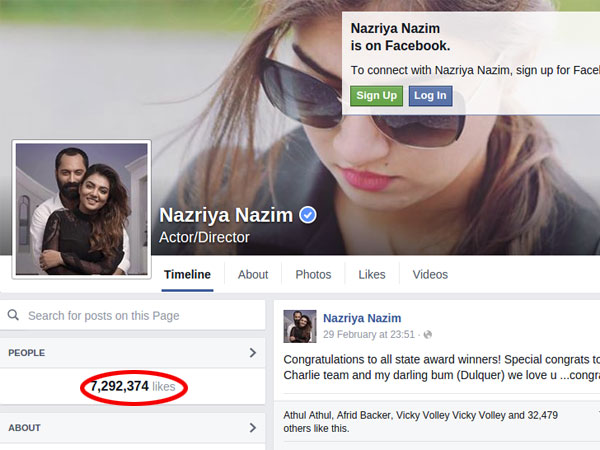Click the 7,292,374 likes count
The height and width of the screenshot is (450, 600).
tap(133, 386)
